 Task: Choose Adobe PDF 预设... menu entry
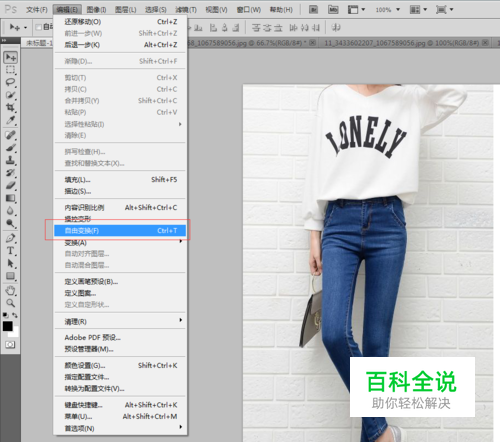(x=121, y=337)
